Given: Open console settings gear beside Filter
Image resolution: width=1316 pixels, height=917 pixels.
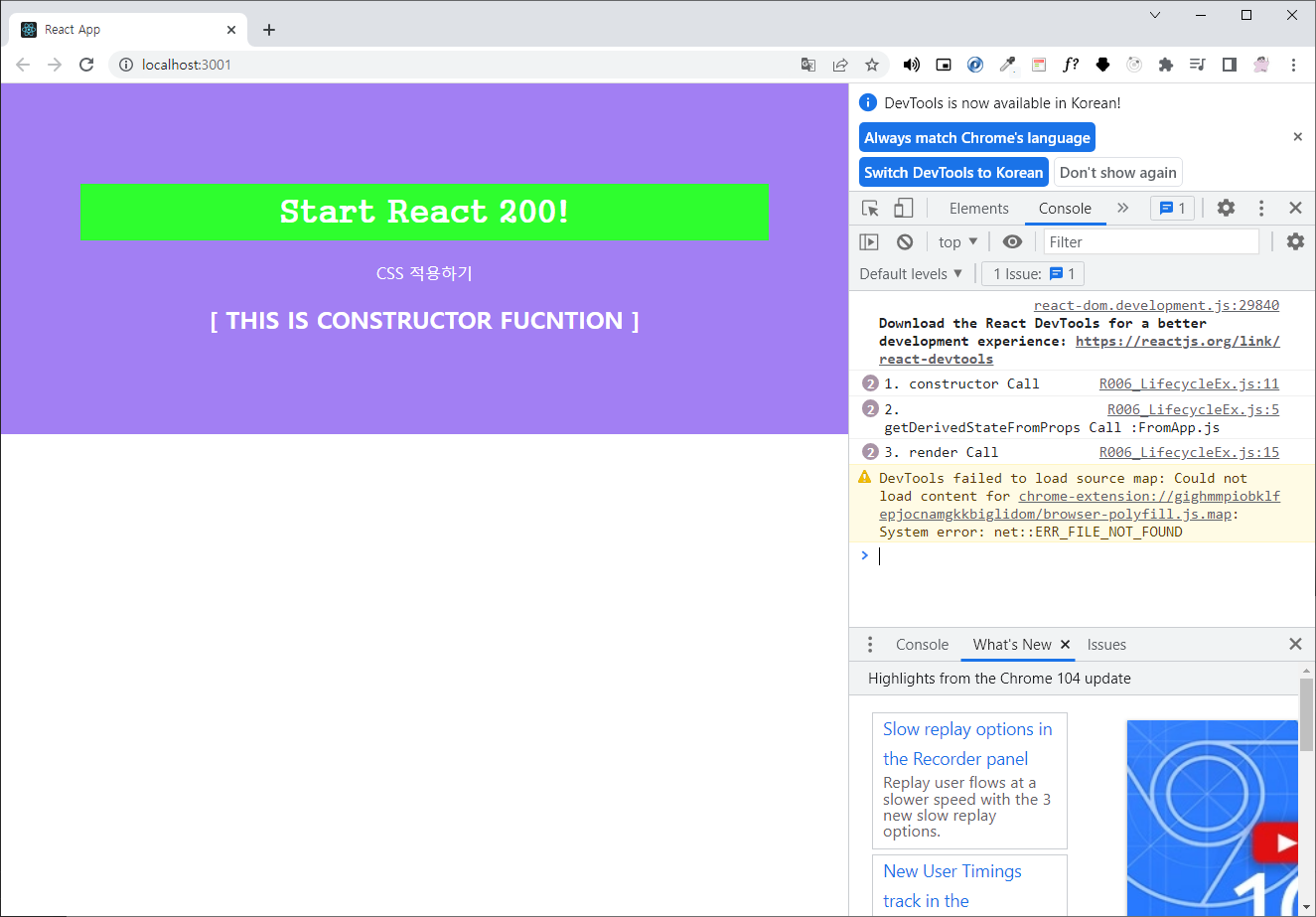Looking at the screenshot, I should tap(1295, 241).
